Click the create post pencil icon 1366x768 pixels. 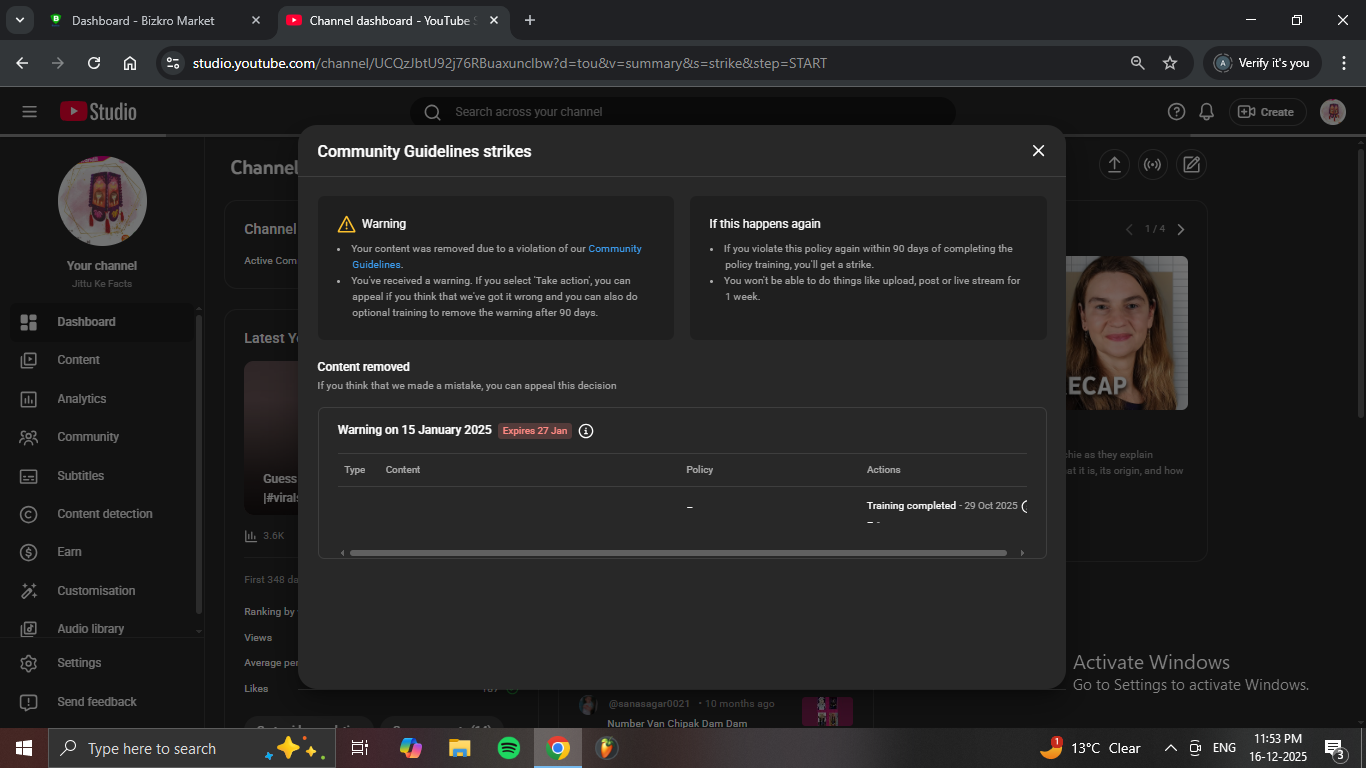(x=1190, y=165)
